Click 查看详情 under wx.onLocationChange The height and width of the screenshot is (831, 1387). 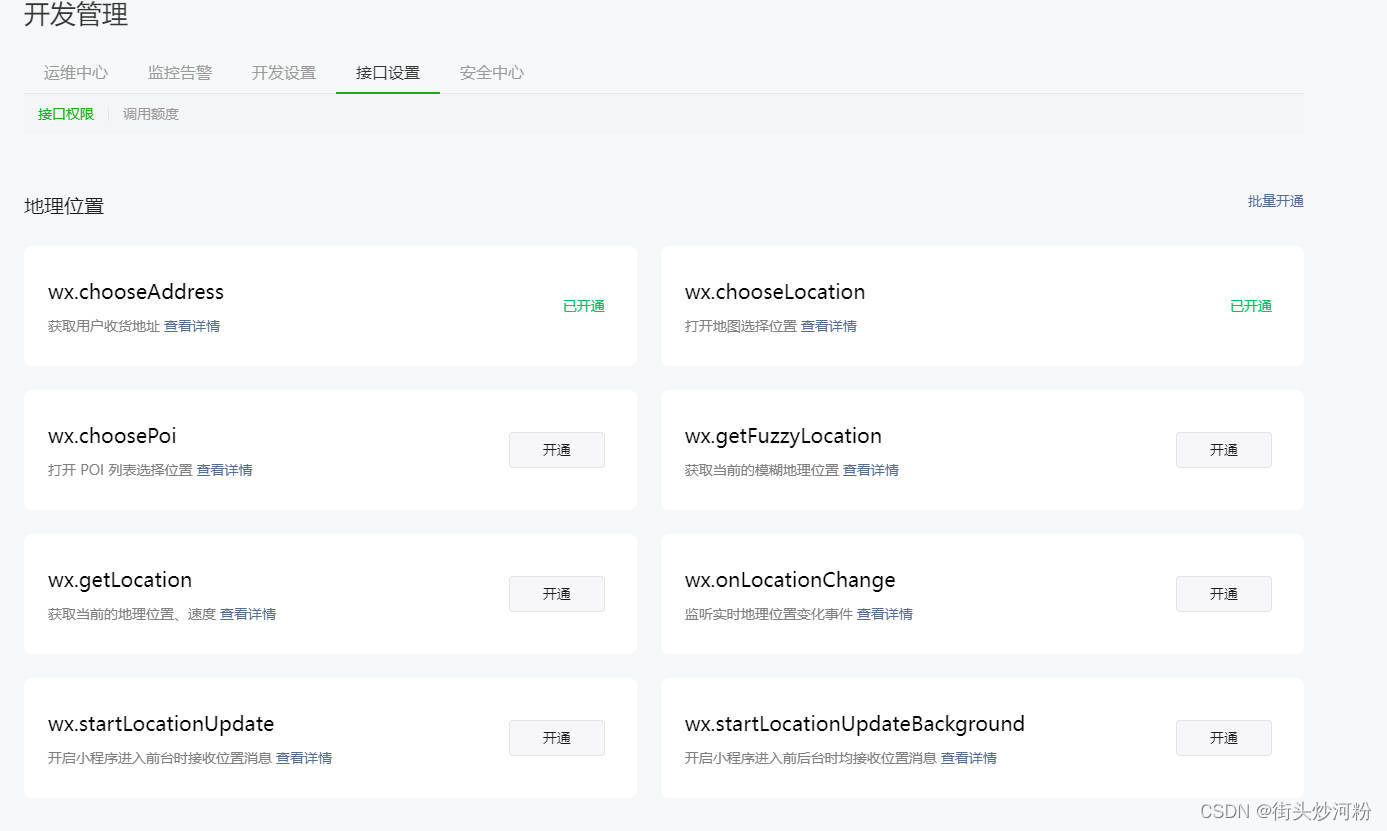(885, 614)
